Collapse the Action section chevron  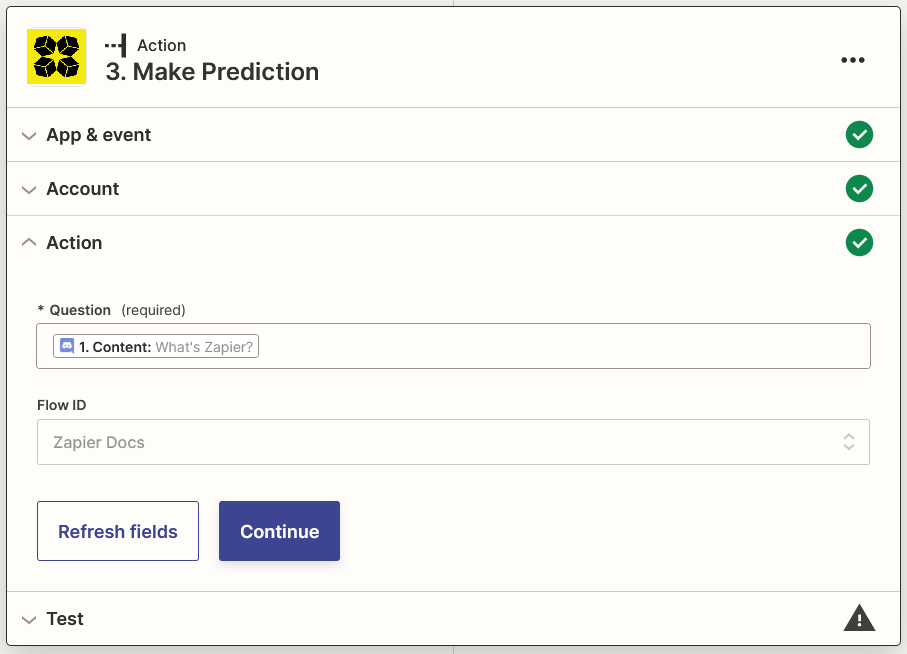[x=28, y=243]
